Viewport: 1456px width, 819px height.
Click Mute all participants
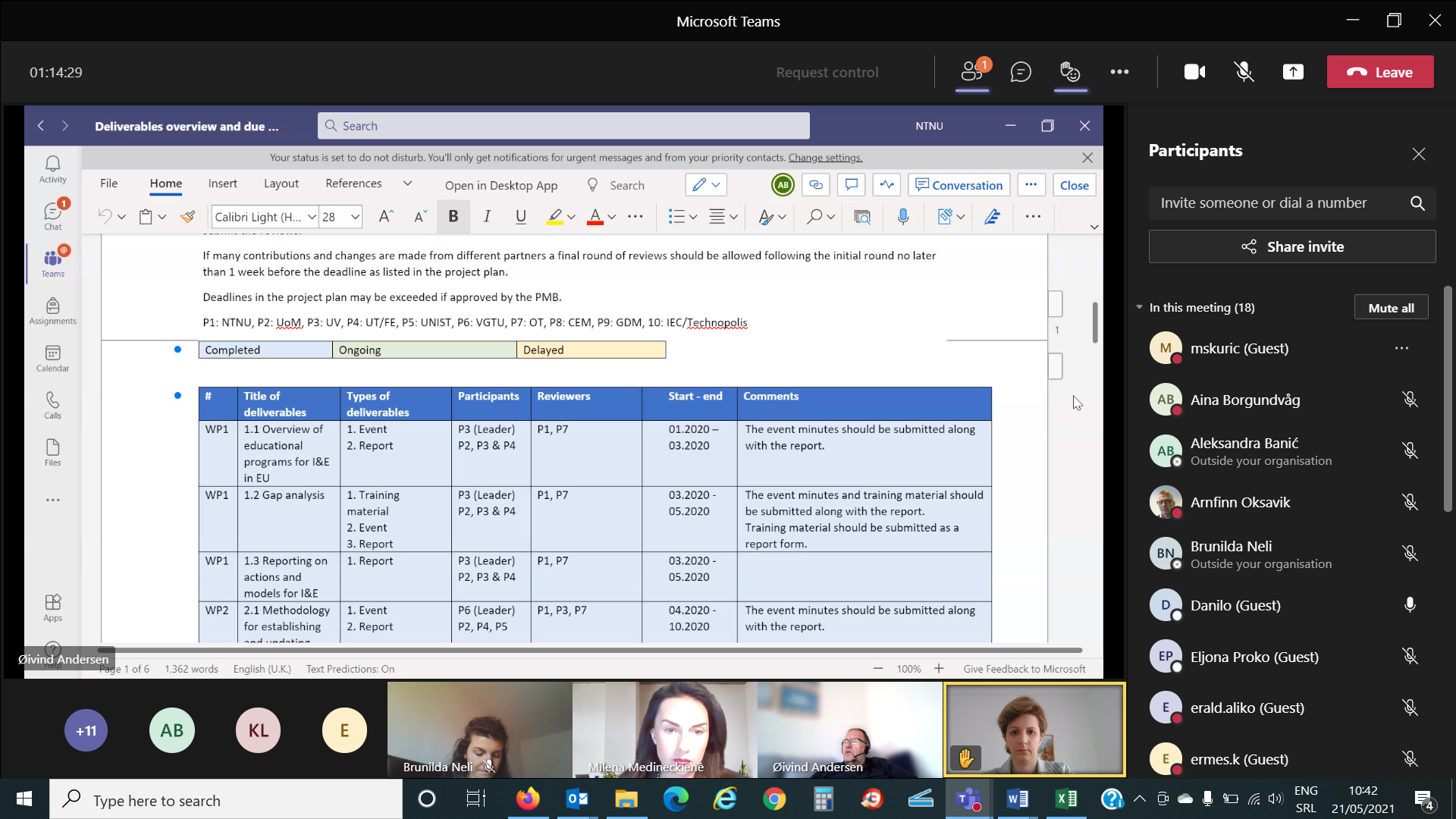(1391, 307)
